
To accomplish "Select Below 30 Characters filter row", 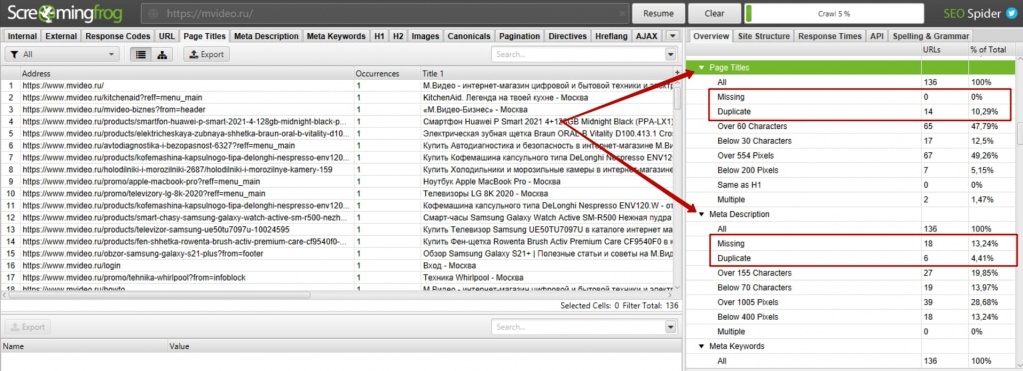I will click(x=851, y=141).
